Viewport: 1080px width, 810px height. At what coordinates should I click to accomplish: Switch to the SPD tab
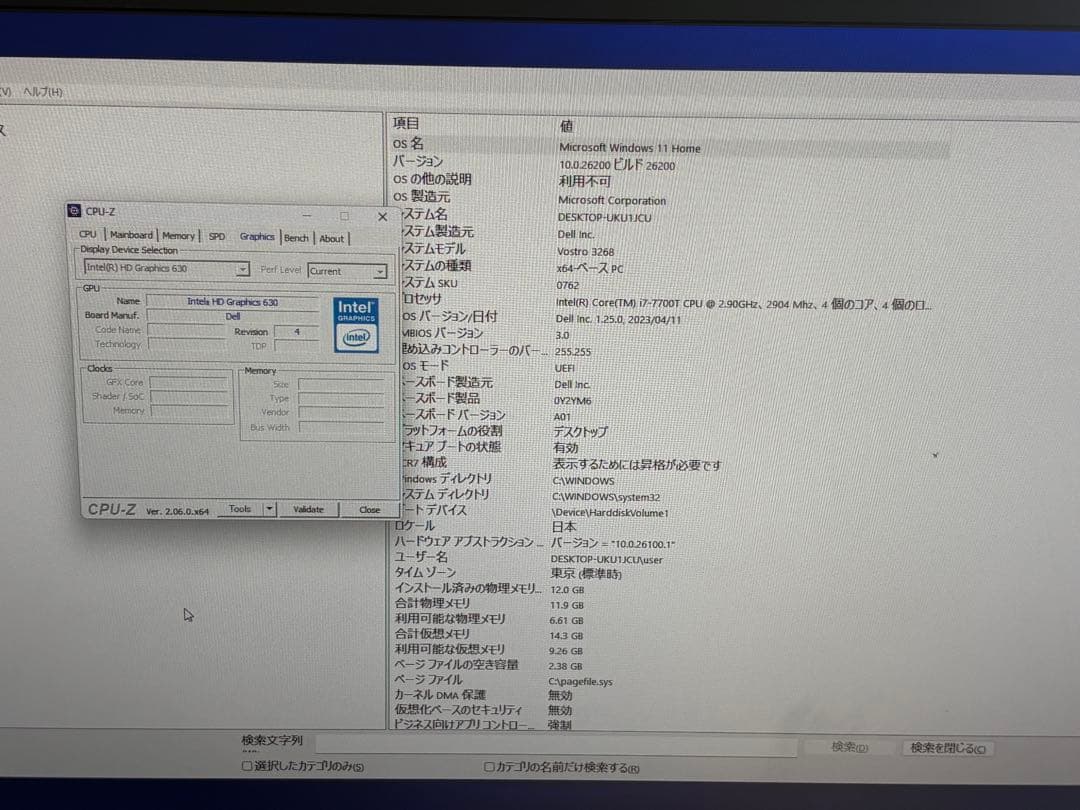[x=216, y=236]
